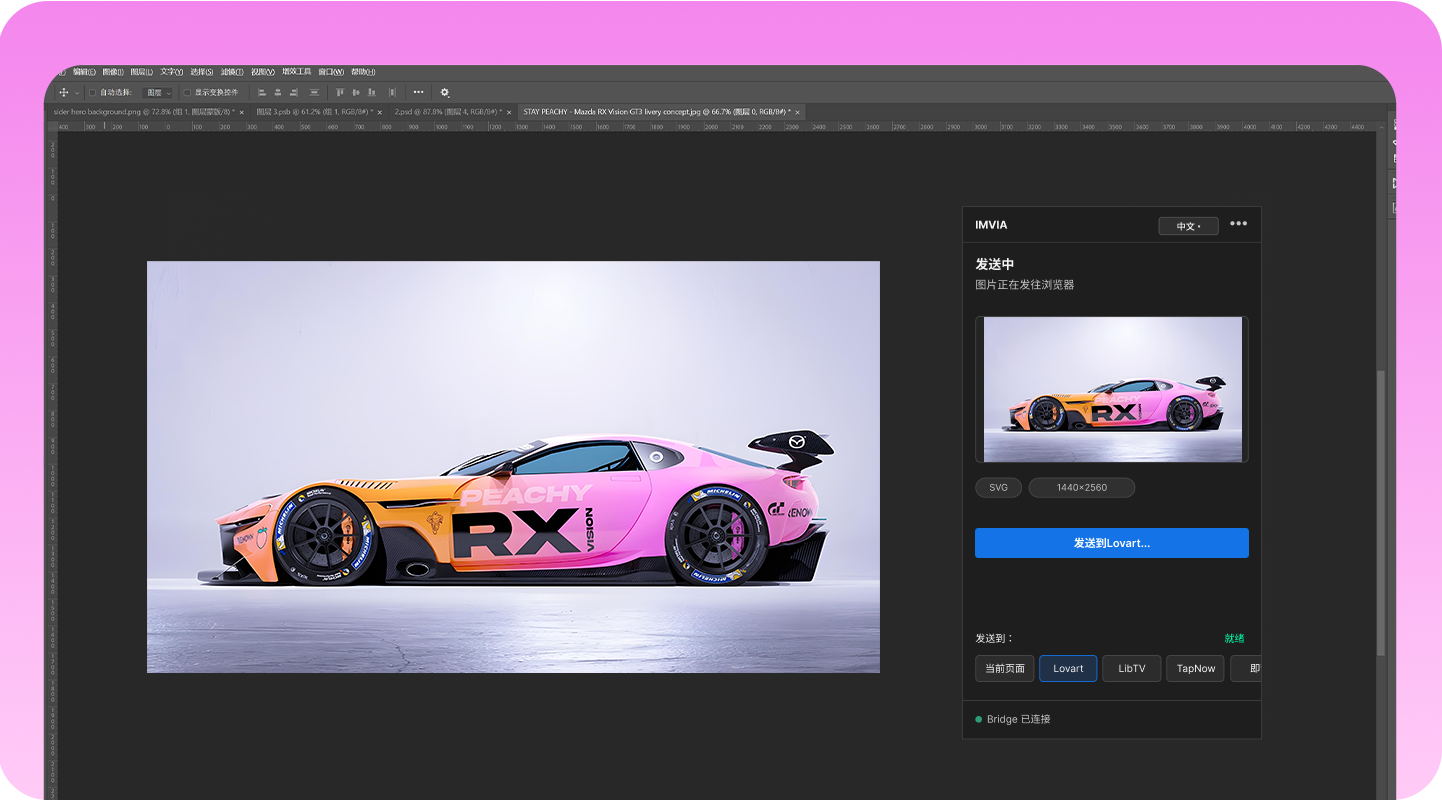1442x800 pixels.
Task: Click the SVG format pill
Action: pos(998,488)
